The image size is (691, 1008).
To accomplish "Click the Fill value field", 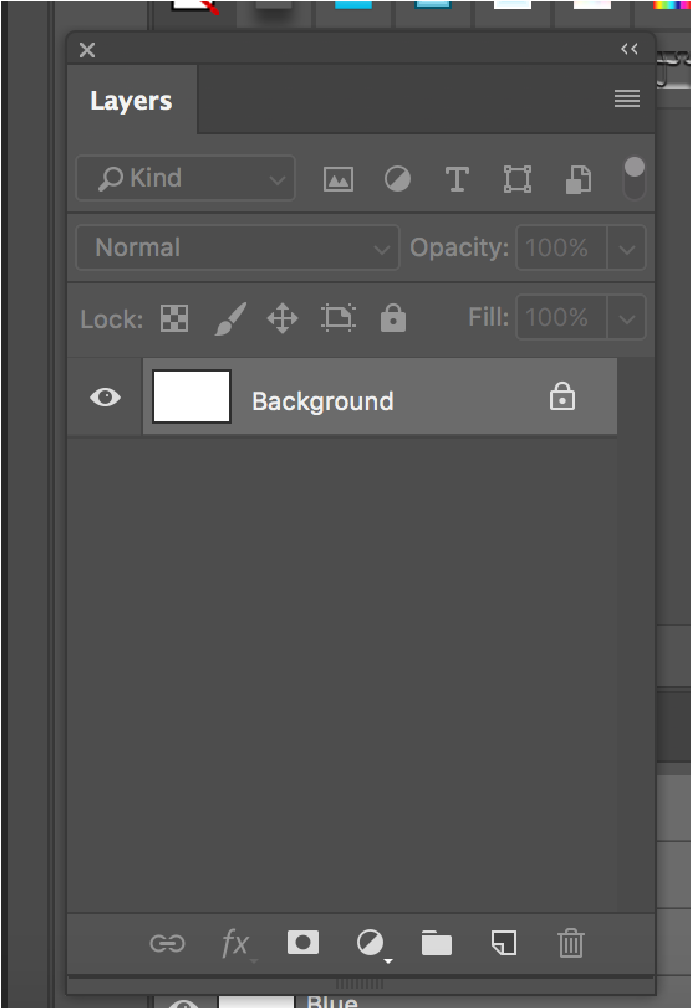I will tap(561, 317).
